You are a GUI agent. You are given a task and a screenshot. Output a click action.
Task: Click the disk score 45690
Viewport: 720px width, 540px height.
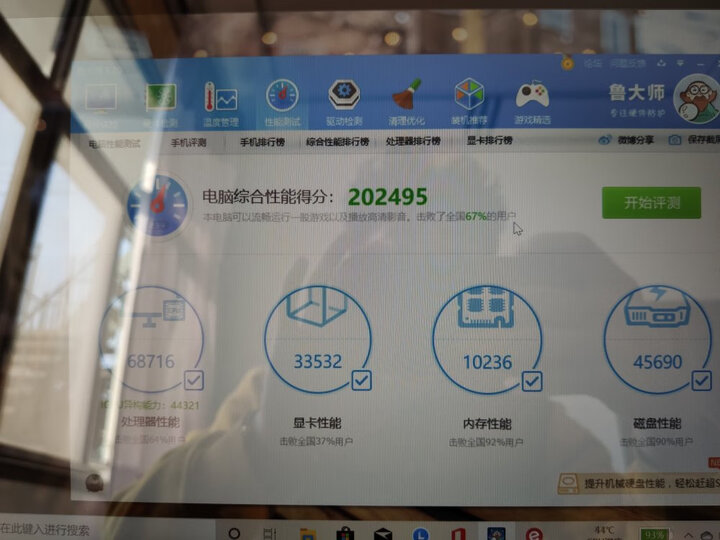click(658, 362)
